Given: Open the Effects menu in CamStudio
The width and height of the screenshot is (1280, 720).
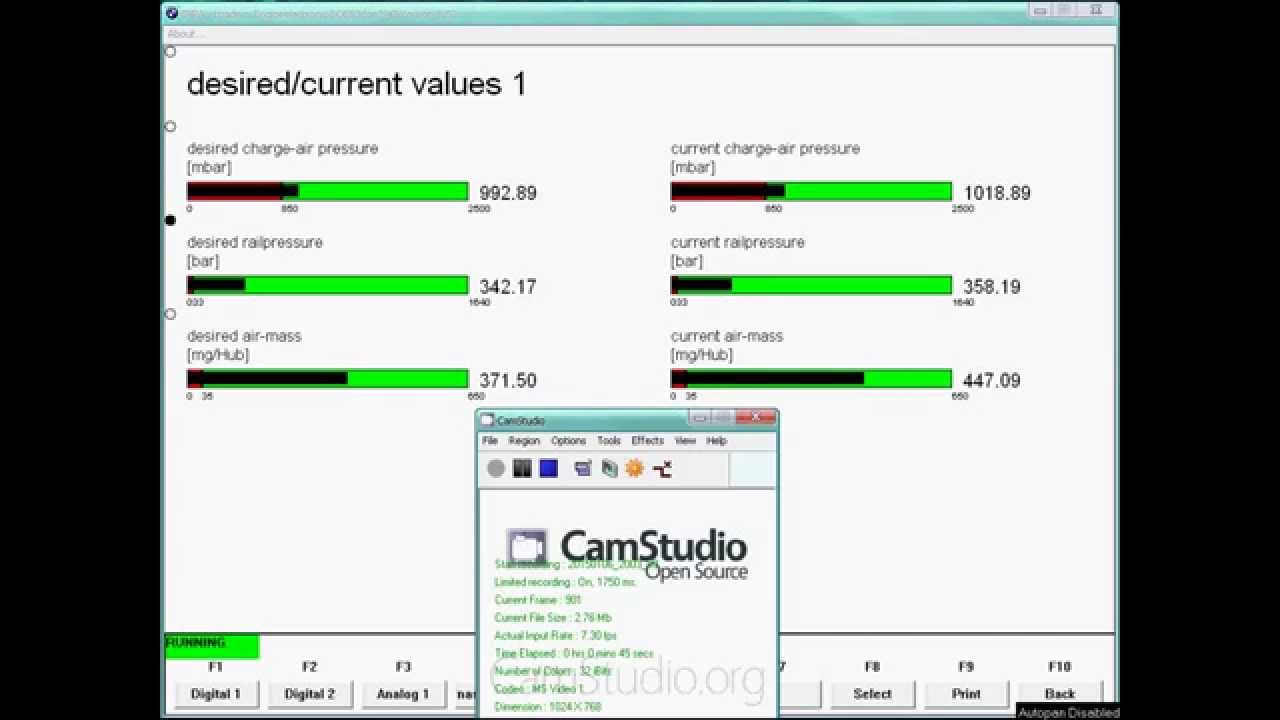Looking at the screenshot, I should point(647,441).
